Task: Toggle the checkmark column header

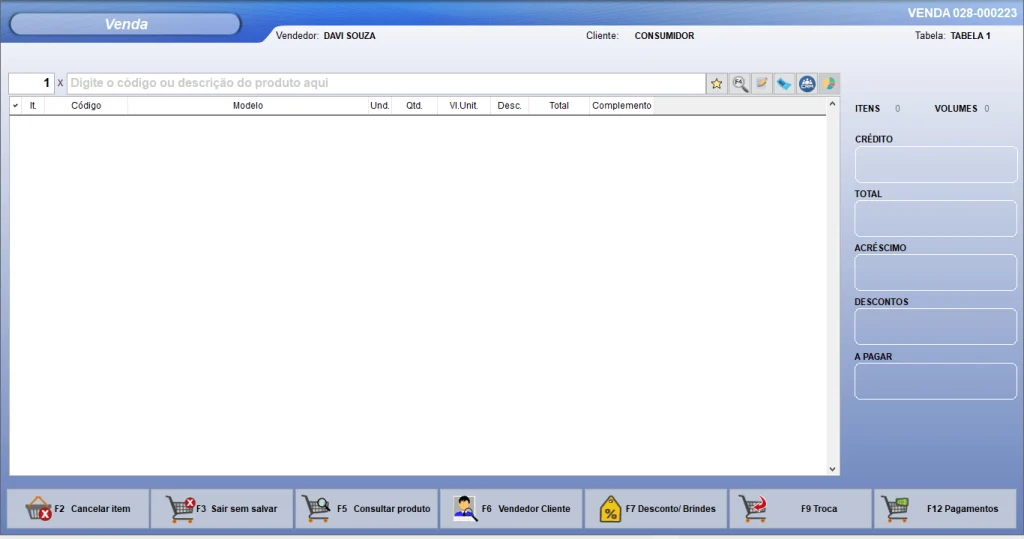Action: [16, 105]
